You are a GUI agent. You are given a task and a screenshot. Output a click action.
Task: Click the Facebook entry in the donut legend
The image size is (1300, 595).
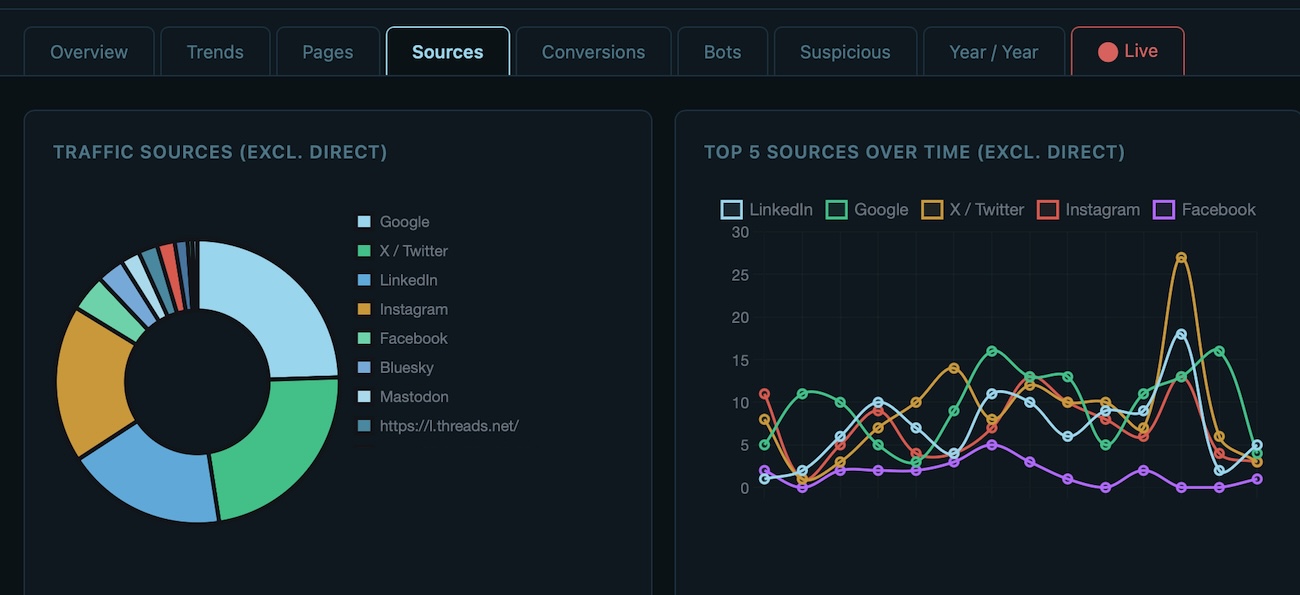(x=413, y=338)
